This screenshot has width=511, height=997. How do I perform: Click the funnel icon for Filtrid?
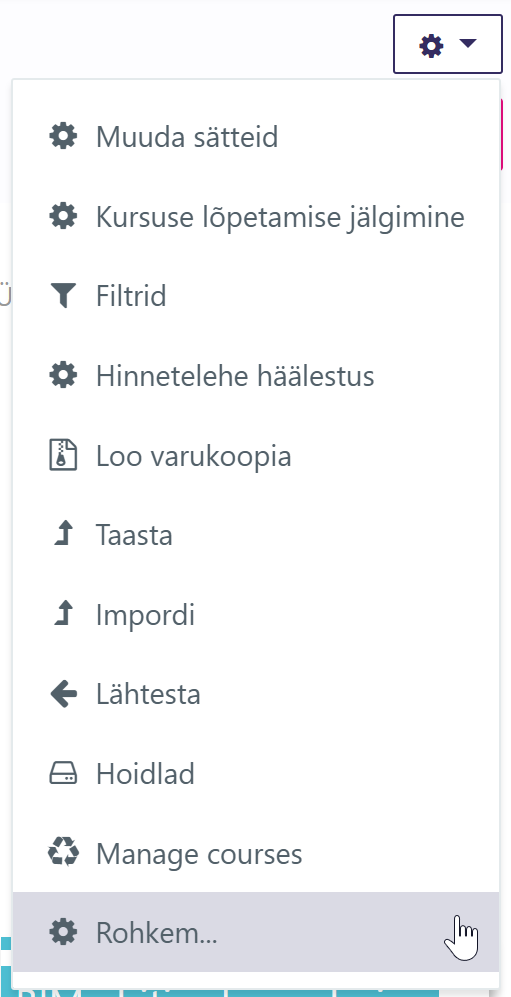click(63, 296)
